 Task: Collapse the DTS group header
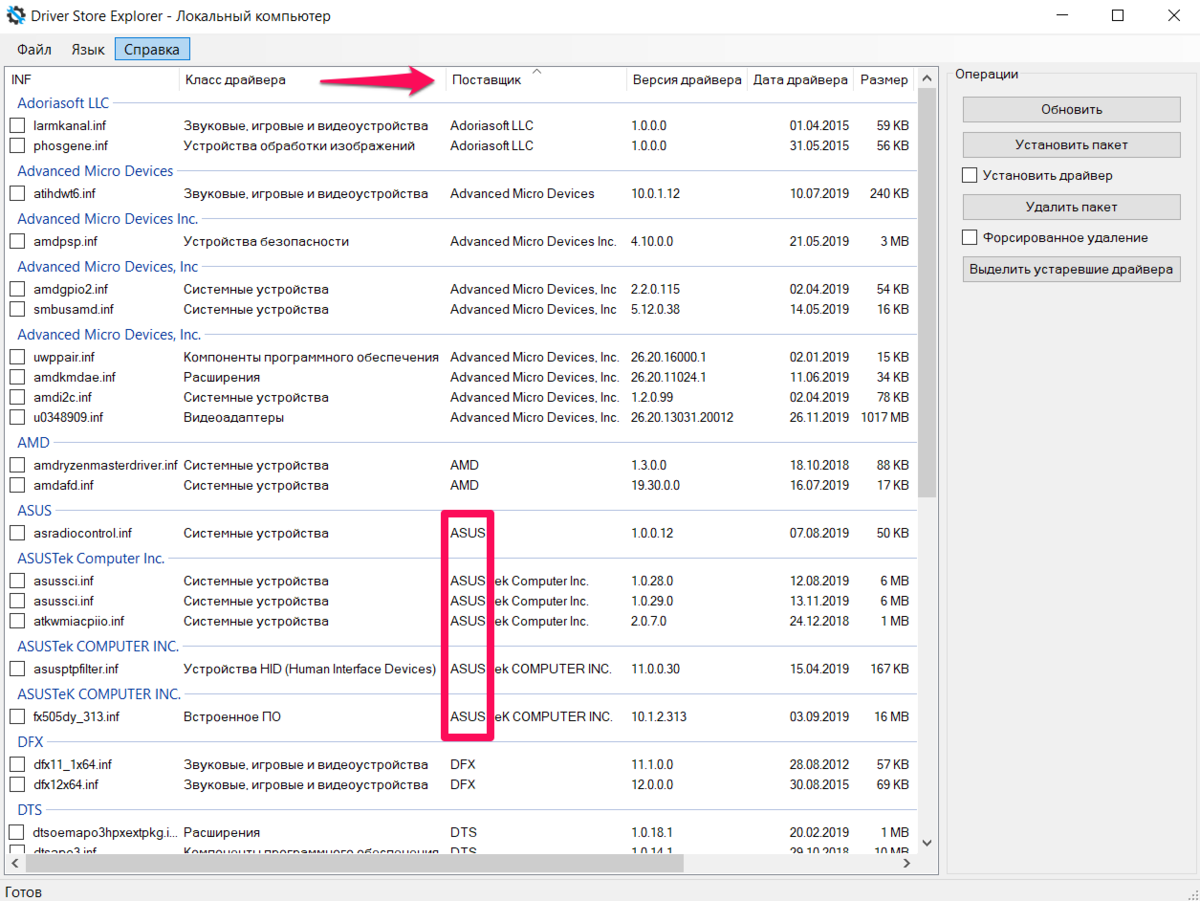[x=30, y=810]
